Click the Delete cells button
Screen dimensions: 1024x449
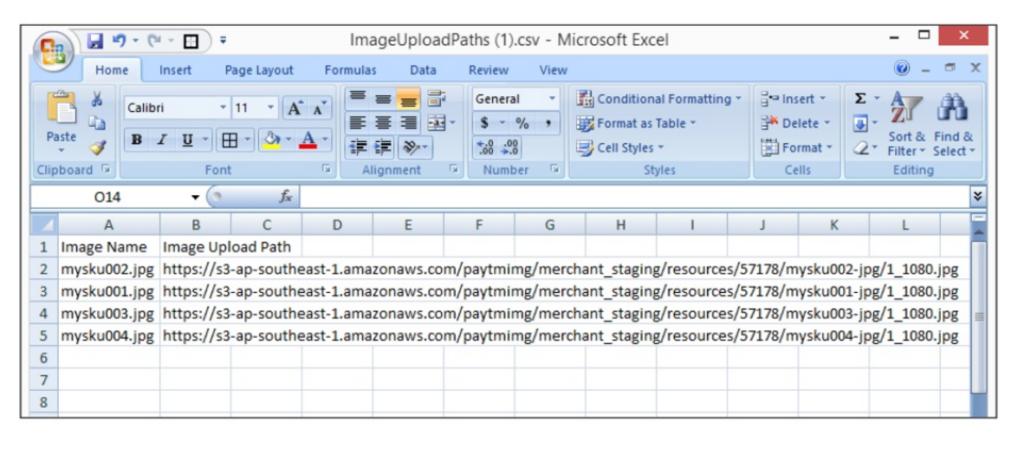[x=795, y=123]
